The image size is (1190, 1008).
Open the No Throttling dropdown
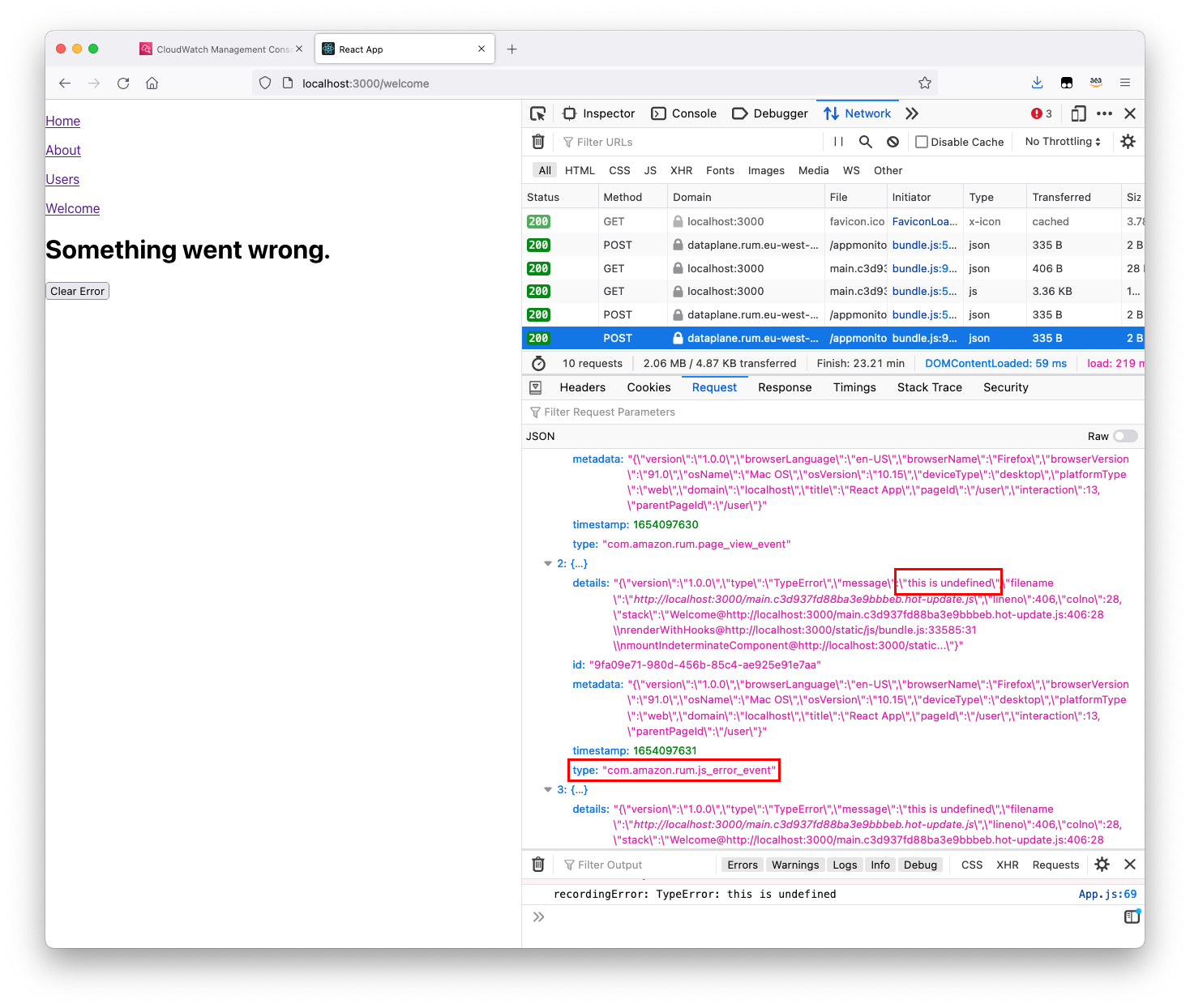click(x=1061, y=141)
